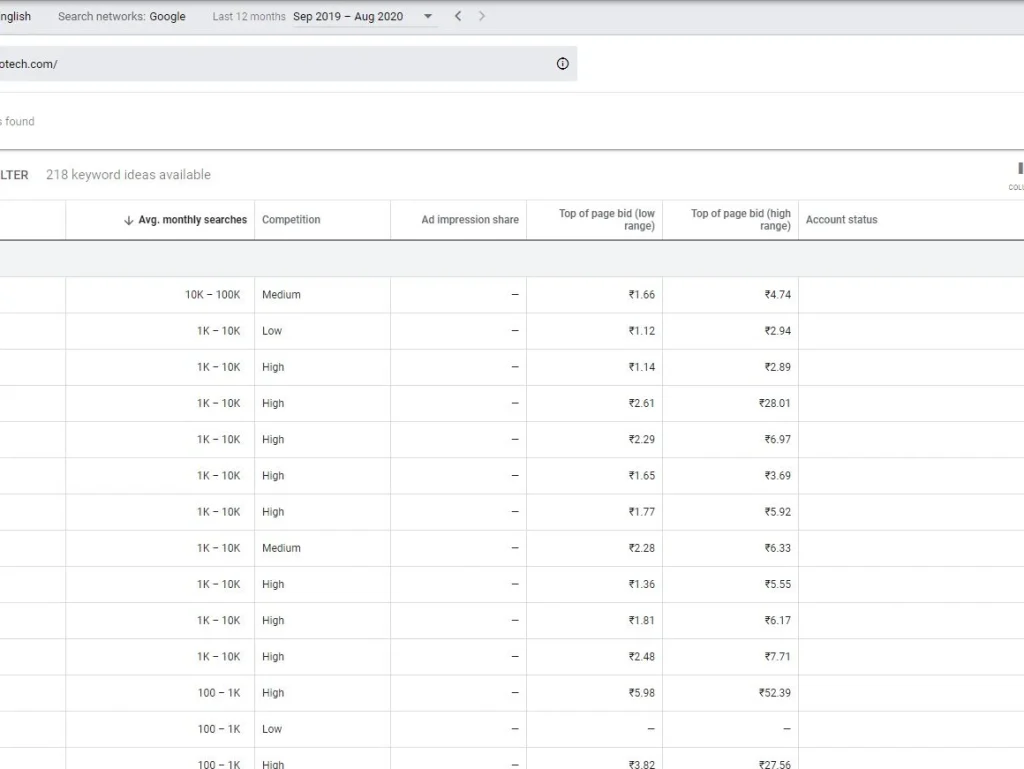Change the Search networks: Google setting

click(x=121, y=17)
